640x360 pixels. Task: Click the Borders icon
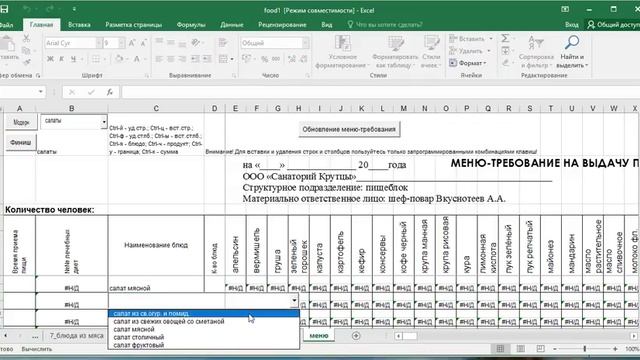(x=96, y=59)
